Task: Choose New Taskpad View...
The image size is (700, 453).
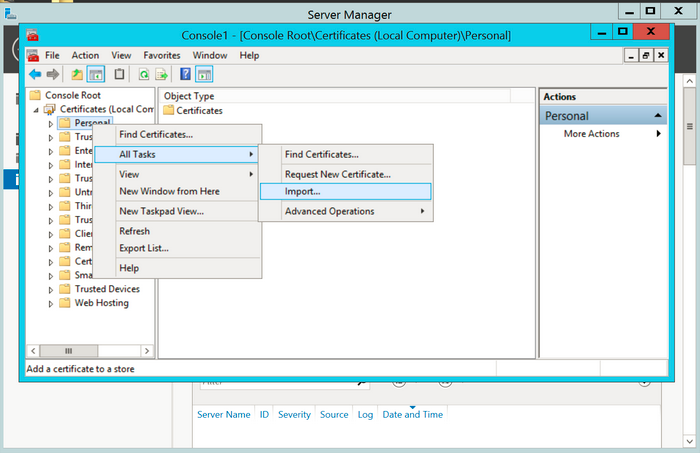Action: point(178,211)
